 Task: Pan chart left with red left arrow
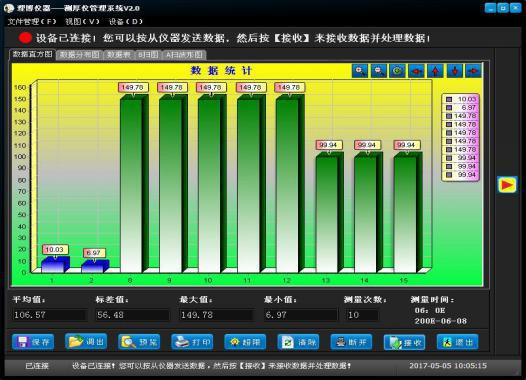416,71
